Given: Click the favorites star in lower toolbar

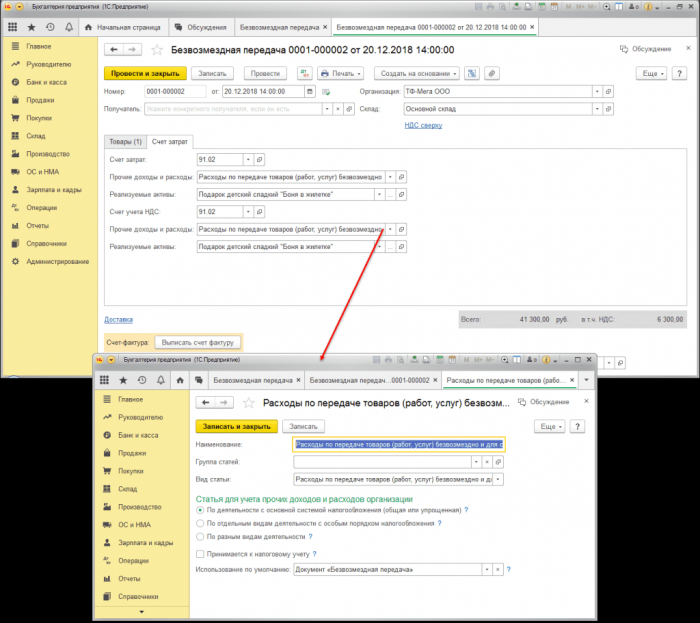Looking at the screenshot, I should point(123,380).
